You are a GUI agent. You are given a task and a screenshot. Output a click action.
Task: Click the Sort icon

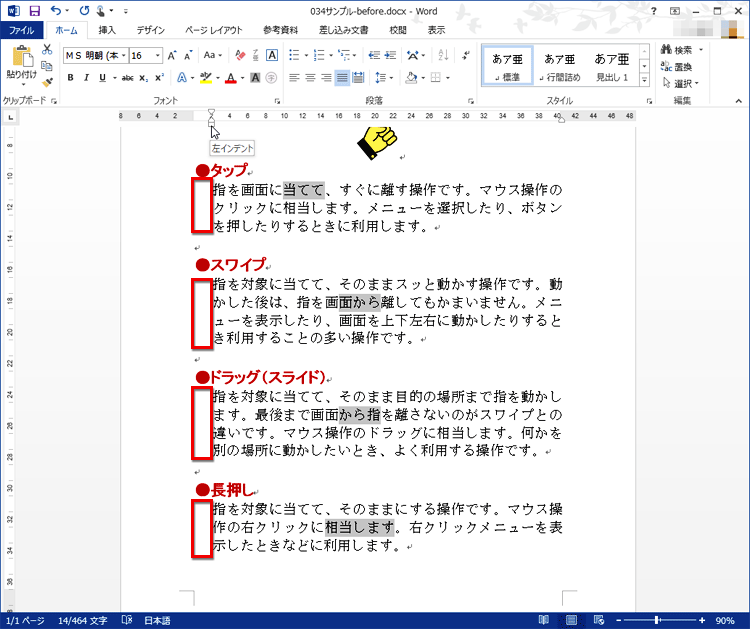pos(443,55)
